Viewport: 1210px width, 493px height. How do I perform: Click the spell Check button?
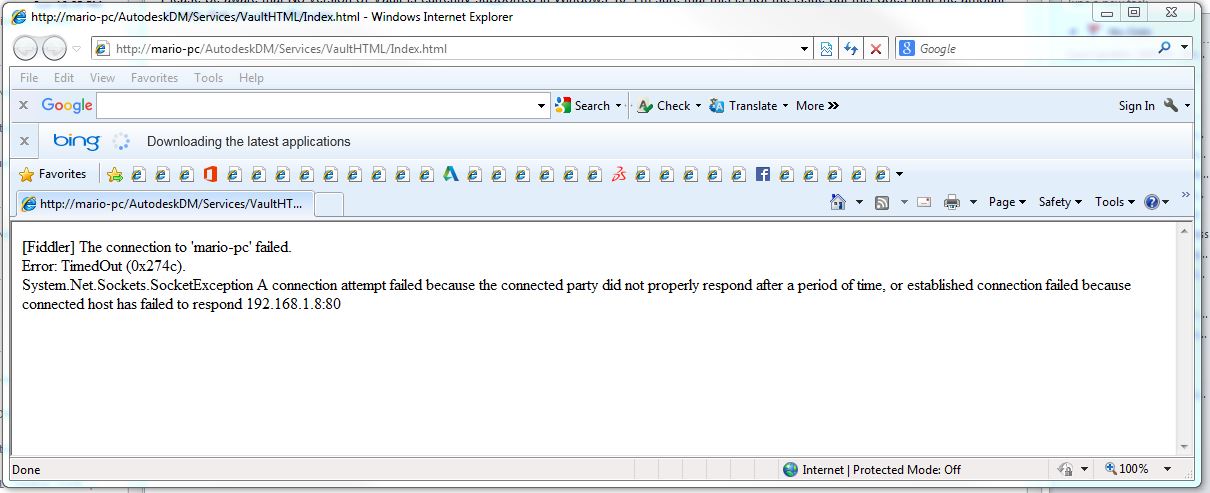click(x=663, y=105)
